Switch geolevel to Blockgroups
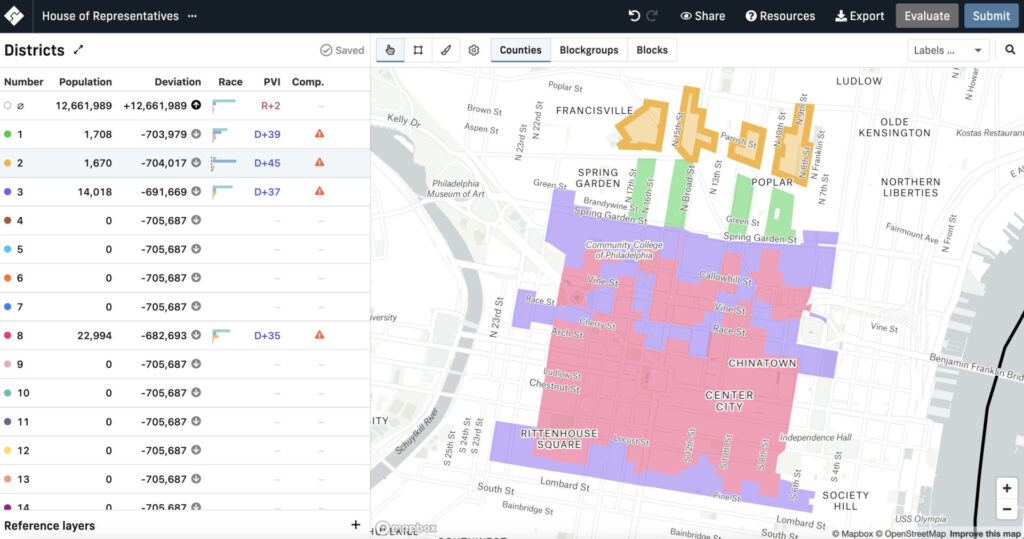Viewport: 1024px width, 539px height. coord(588,50)
